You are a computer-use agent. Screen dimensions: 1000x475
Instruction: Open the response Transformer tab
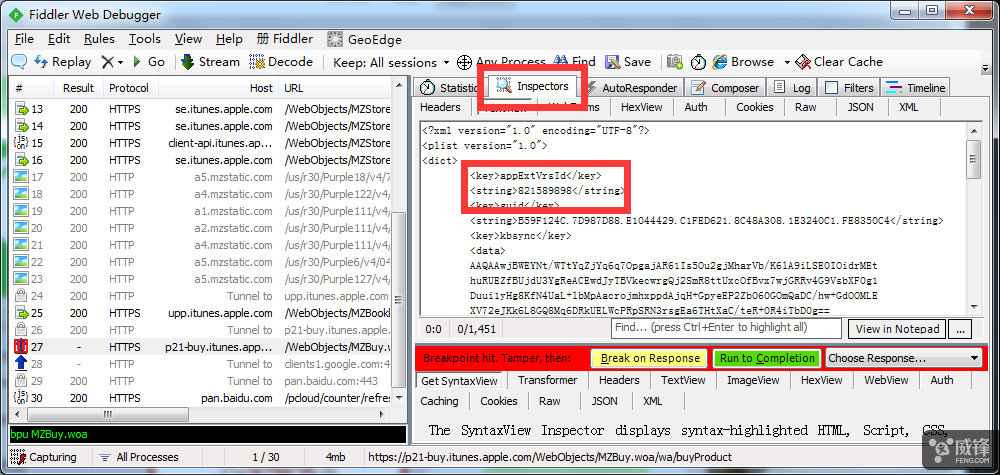click(x=547, y=380)
